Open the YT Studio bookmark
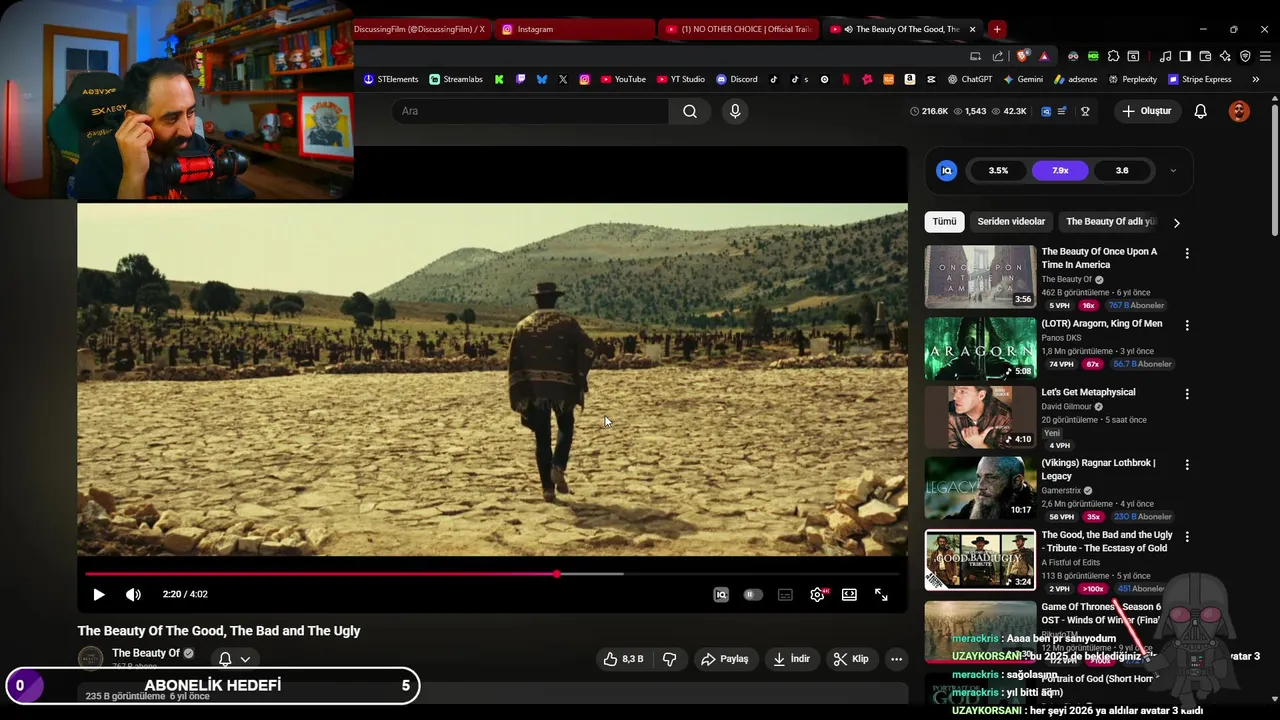The image size is (1280, 720). point(681,79)
